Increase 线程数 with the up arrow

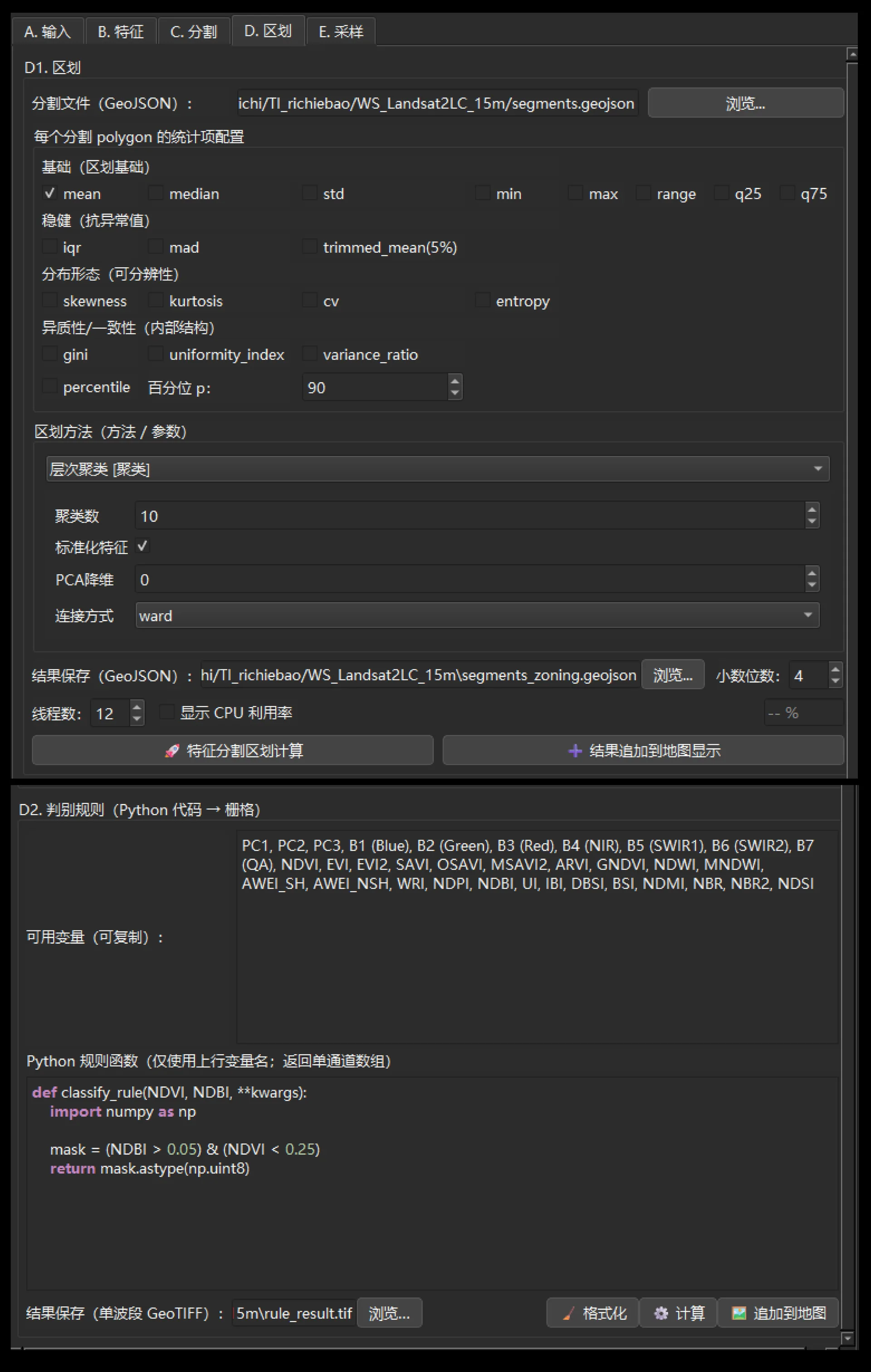137,707
